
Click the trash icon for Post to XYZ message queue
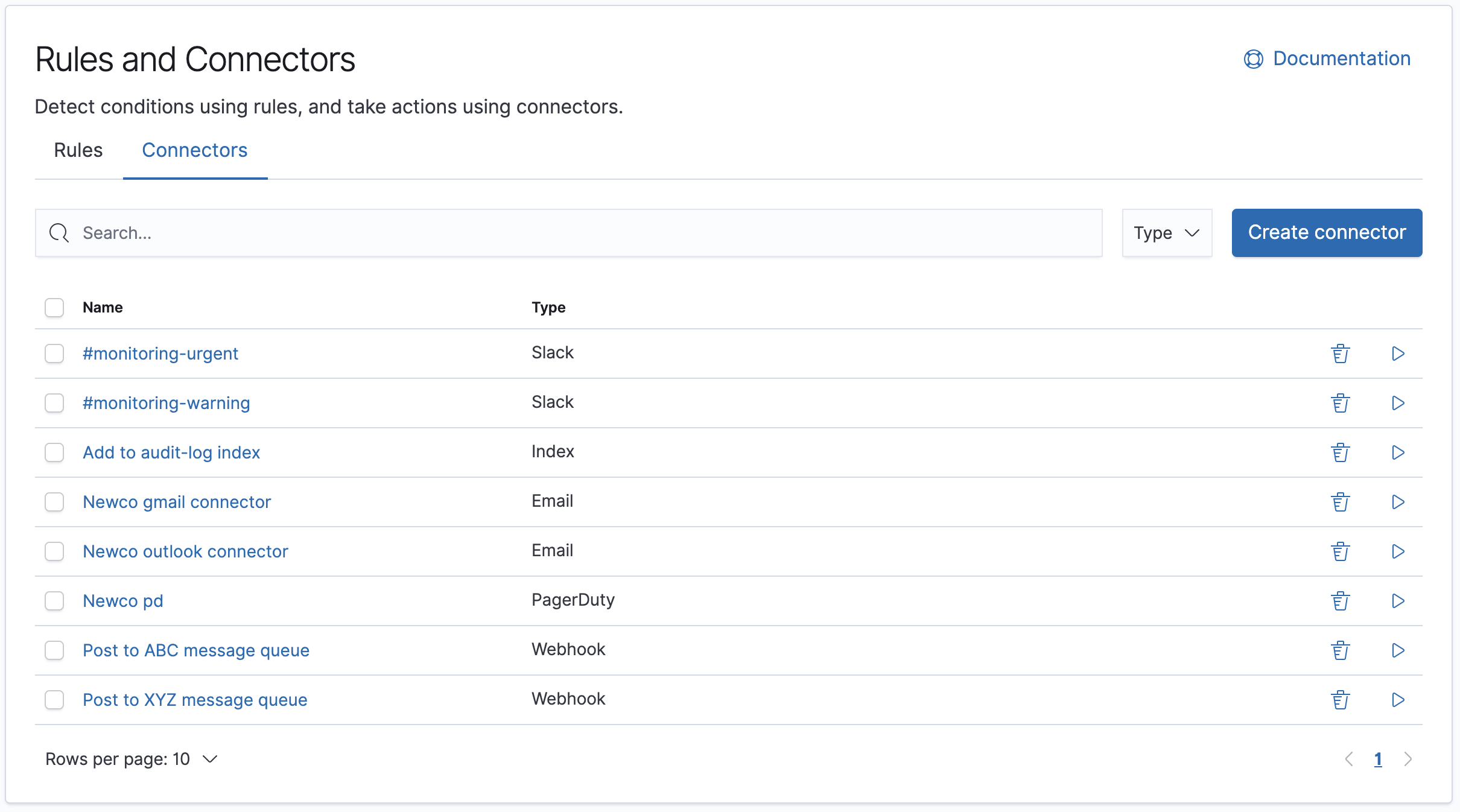pyautogui.click(x=1341, y=700)
